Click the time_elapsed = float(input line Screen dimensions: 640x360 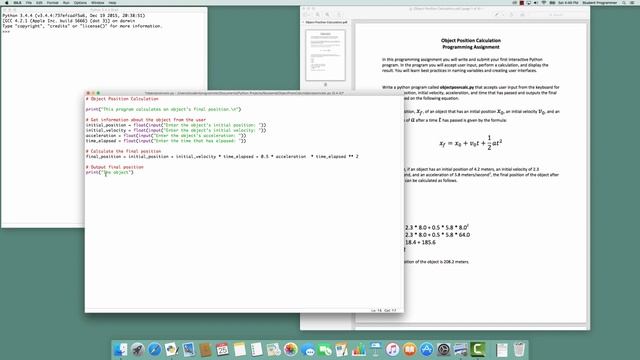[x=166, y=141]
